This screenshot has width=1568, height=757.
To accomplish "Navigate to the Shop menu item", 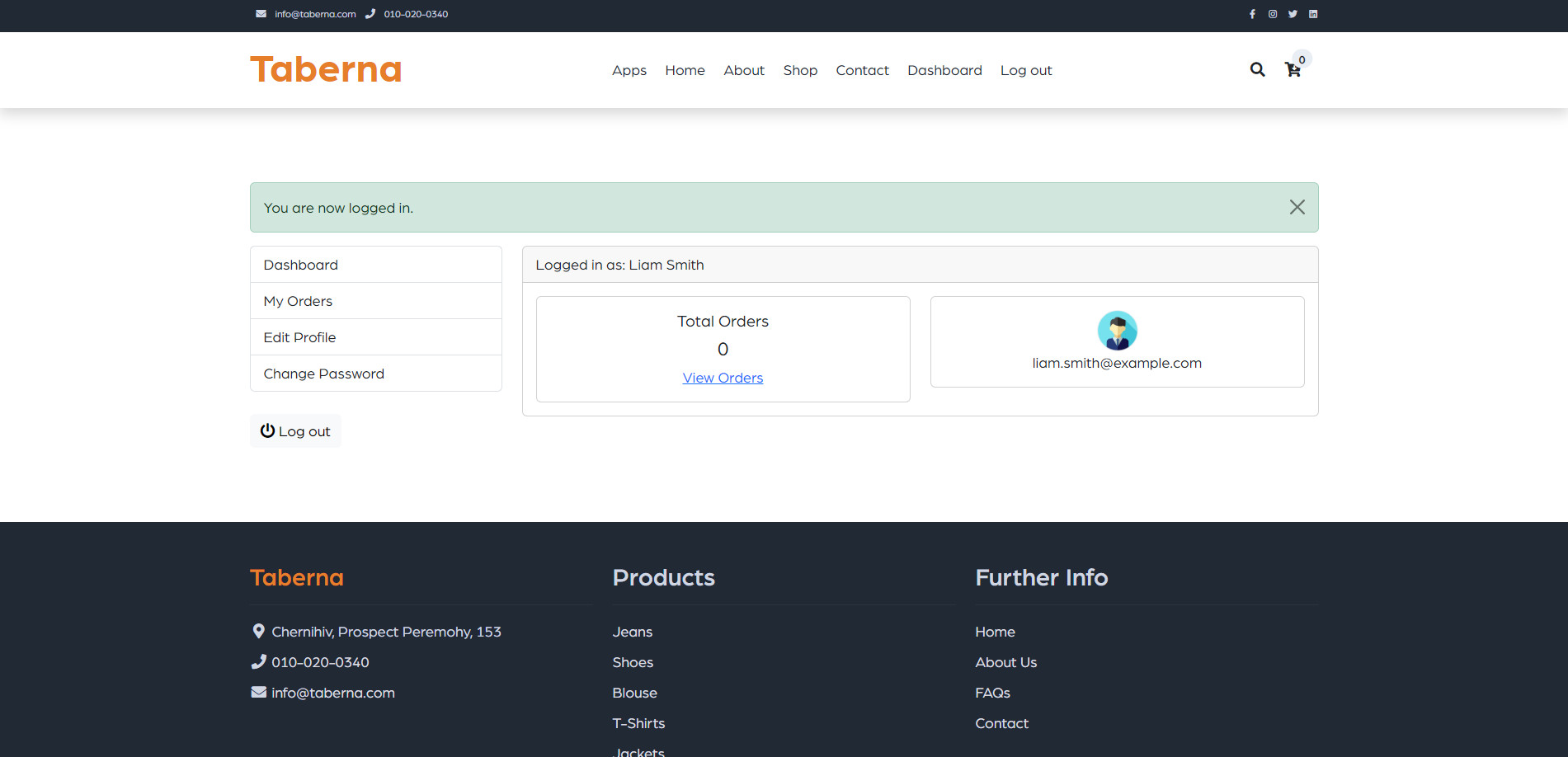I will tap(800, 70).
